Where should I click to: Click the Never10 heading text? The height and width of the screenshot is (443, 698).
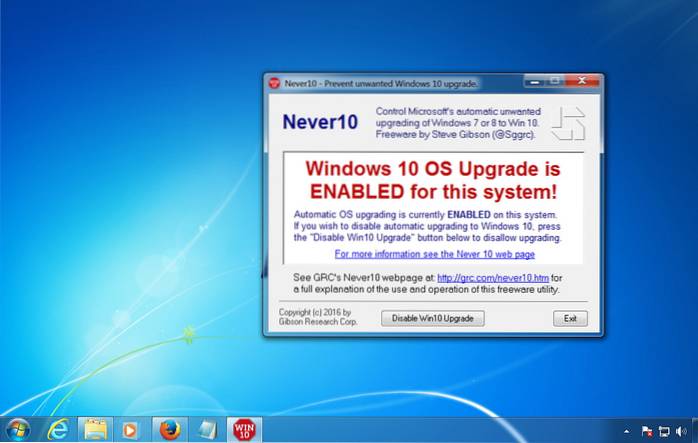[x=318, y=122]
